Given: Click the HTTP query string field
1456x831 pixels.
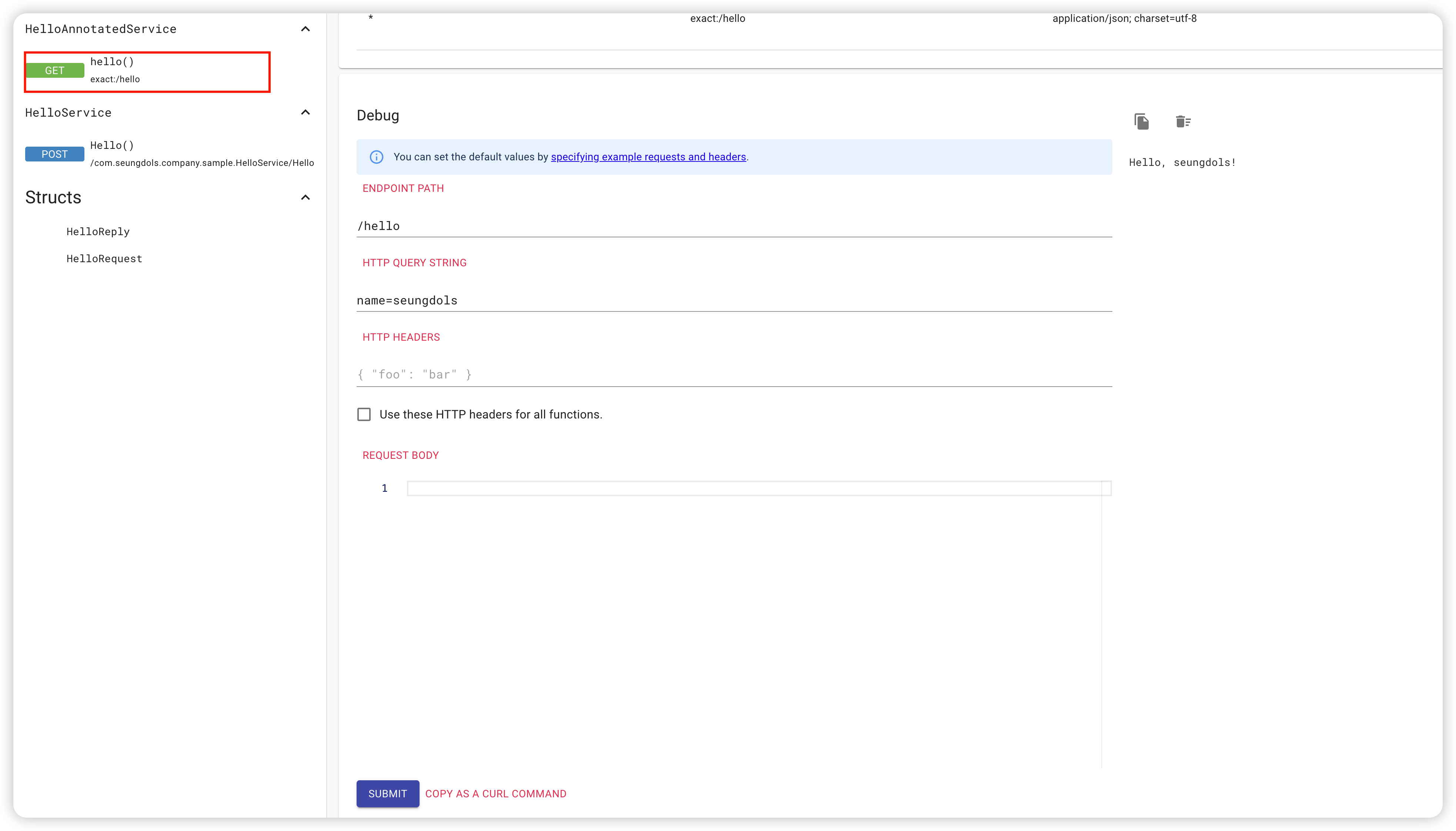Looking at the screenshot, I should pos(734,300).
